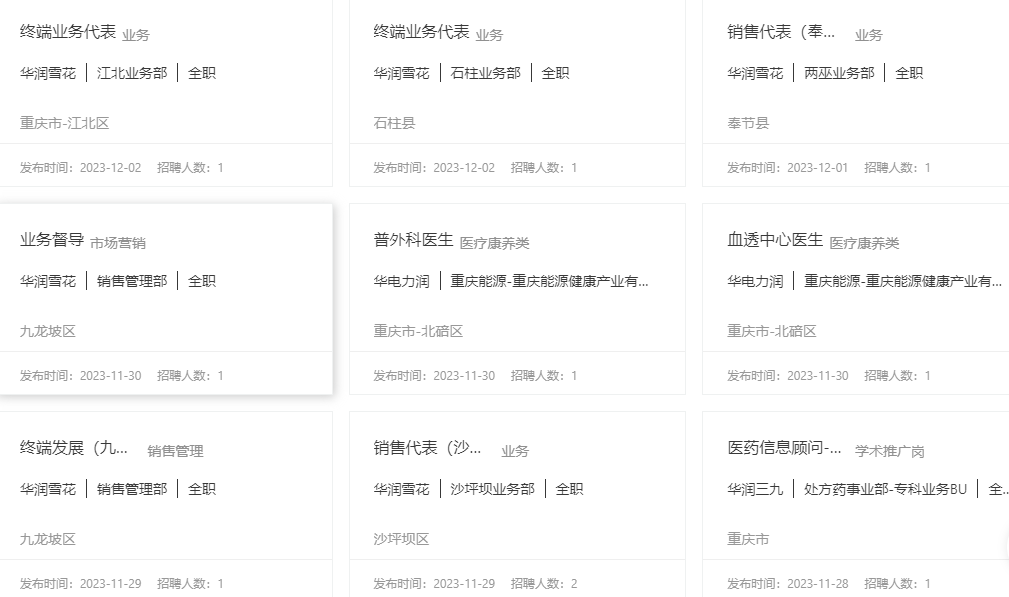
Task: Open the 血透中心医生 job posting
Action: [775, 240]
